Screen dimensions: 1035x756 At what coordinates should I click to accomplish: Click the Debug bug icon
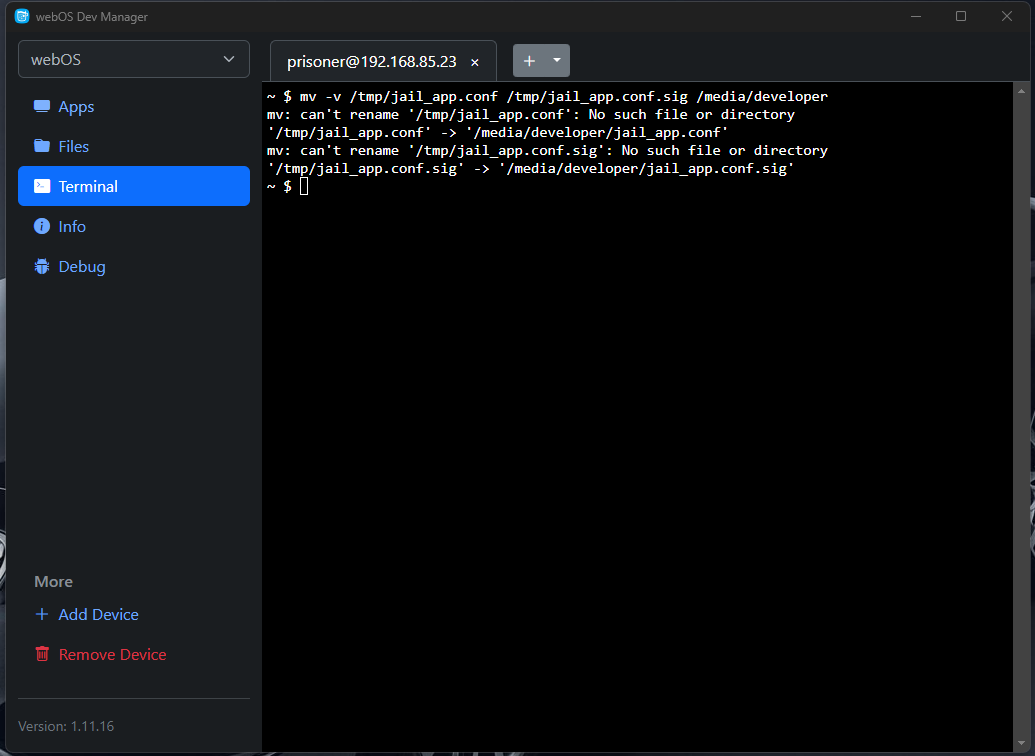click(42, 267)
